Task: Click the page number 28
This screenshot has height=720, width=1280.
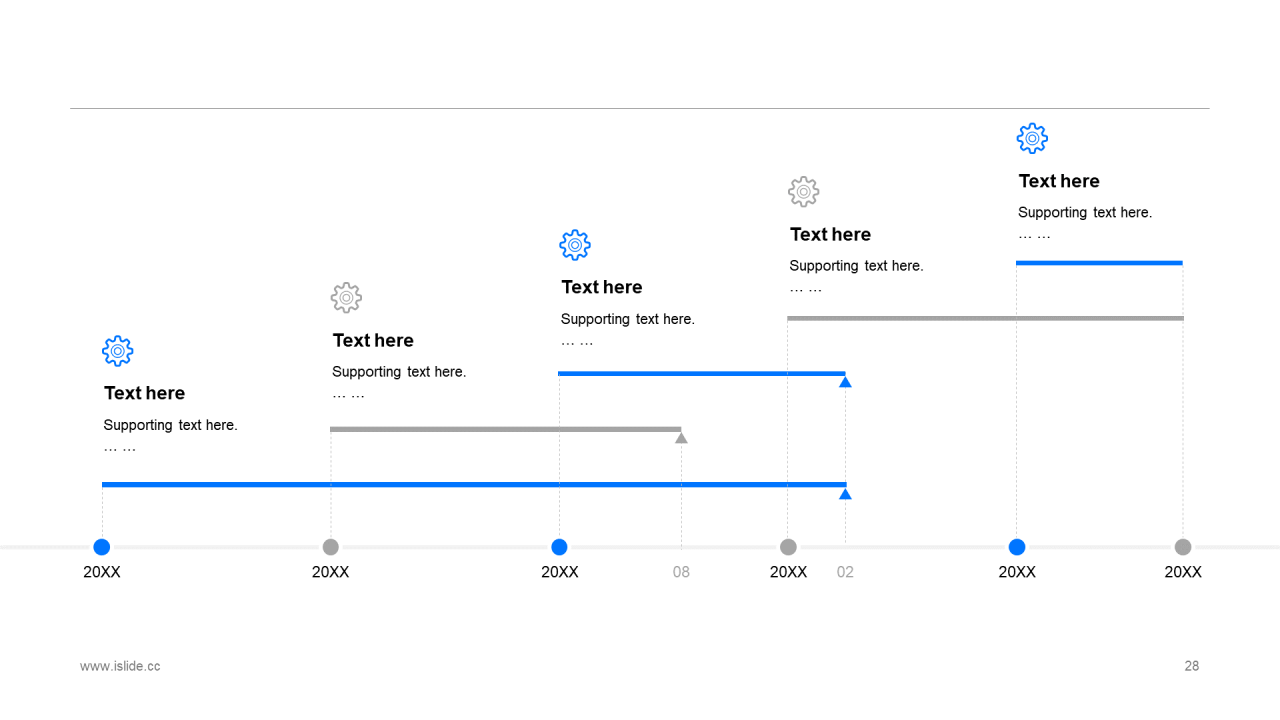Action: point(1192,666)
